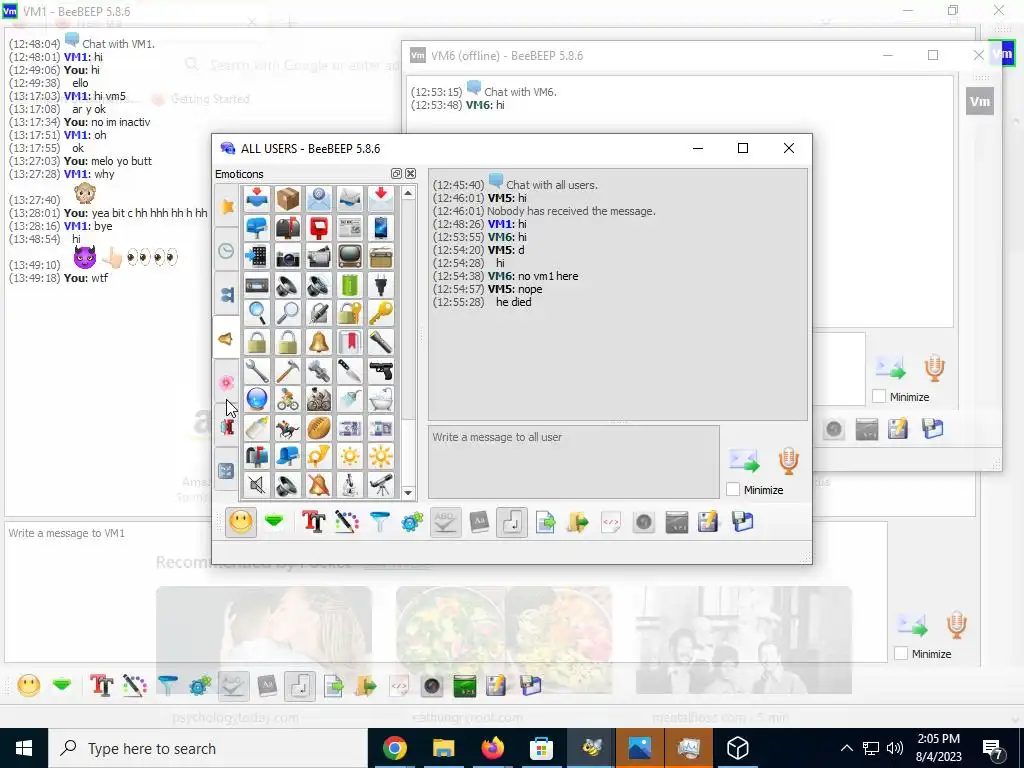Insert the wrench emoticon
Screen dimensions: 1024x768
[257, 371]
